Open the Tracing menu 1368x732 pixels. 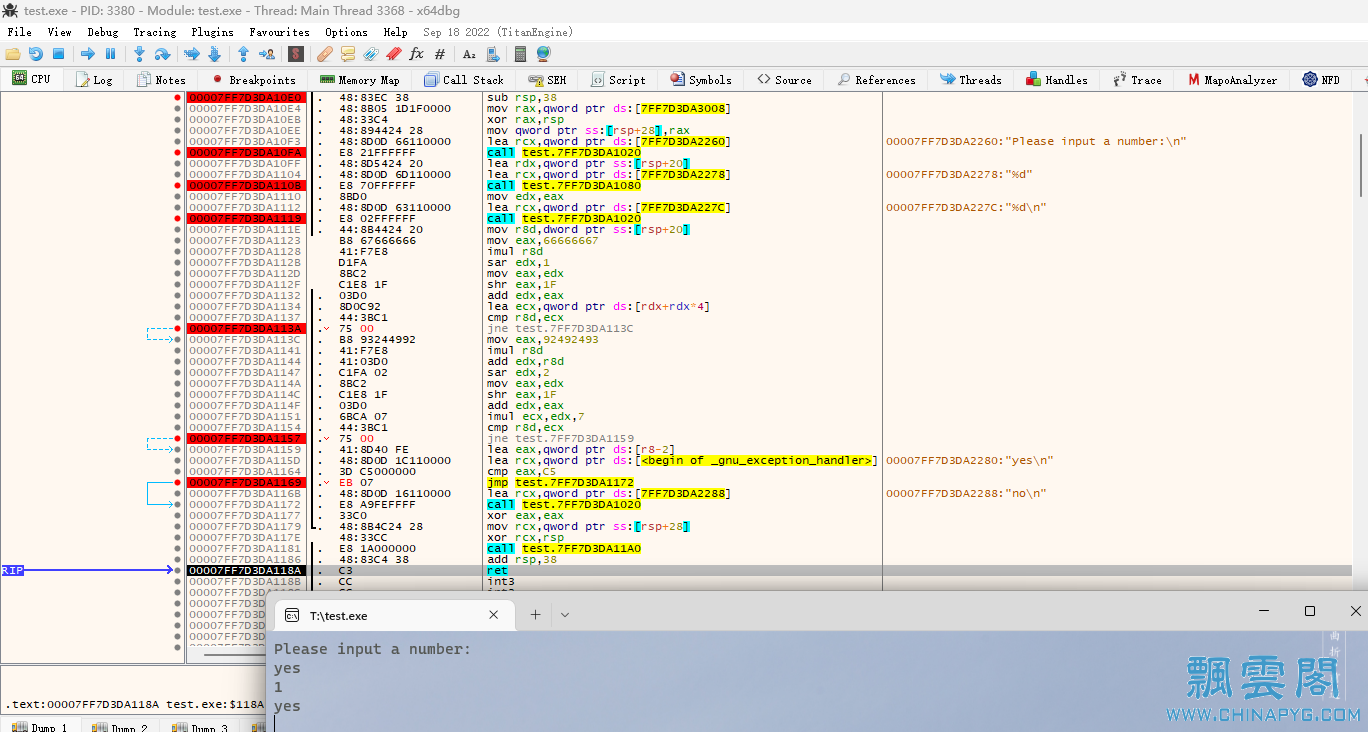click(x=155, y=32)
